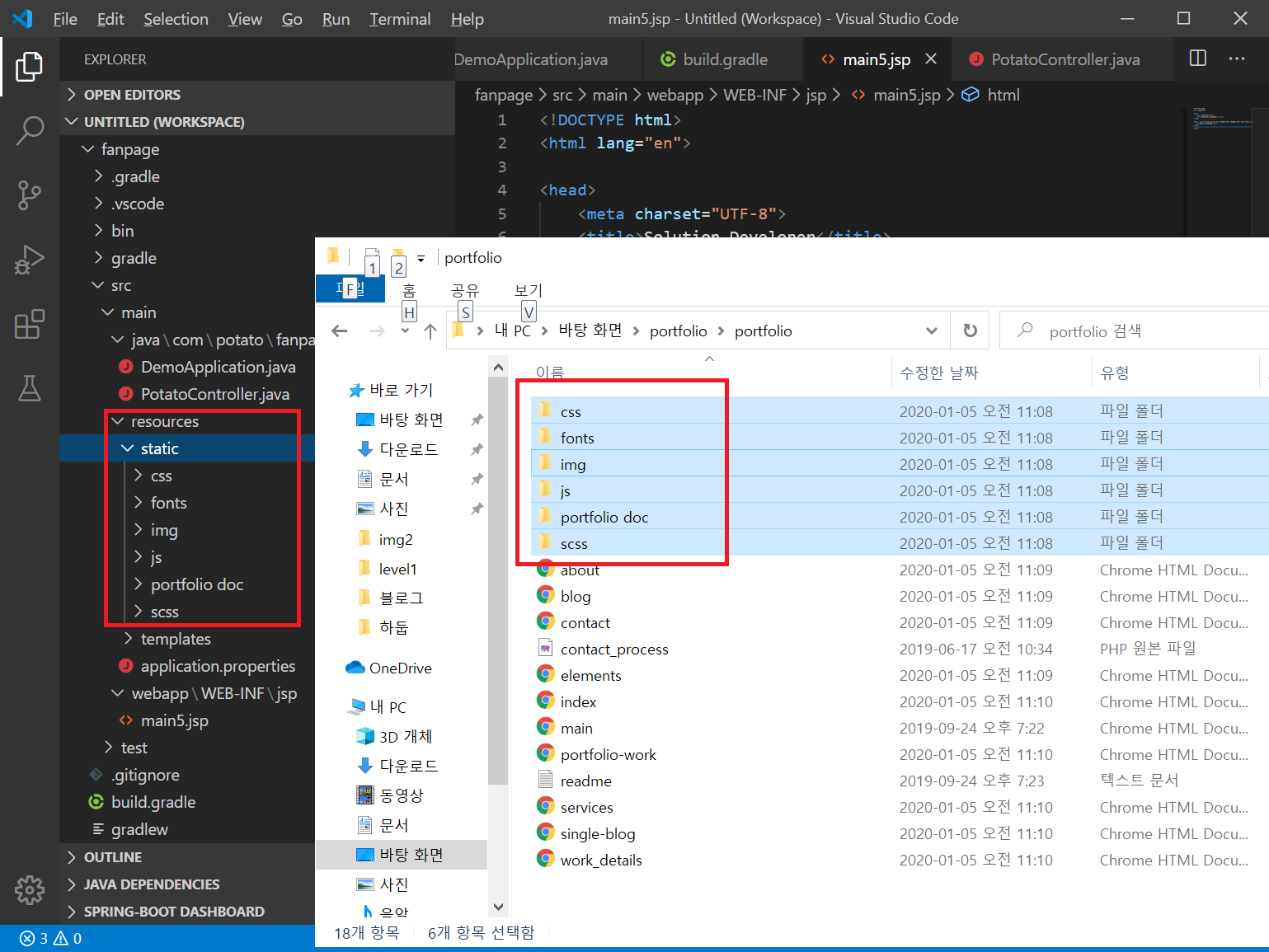Click the PHP file icon of contact_process
This screenshot has height=952, width=1269.
[x=545, y=648]
